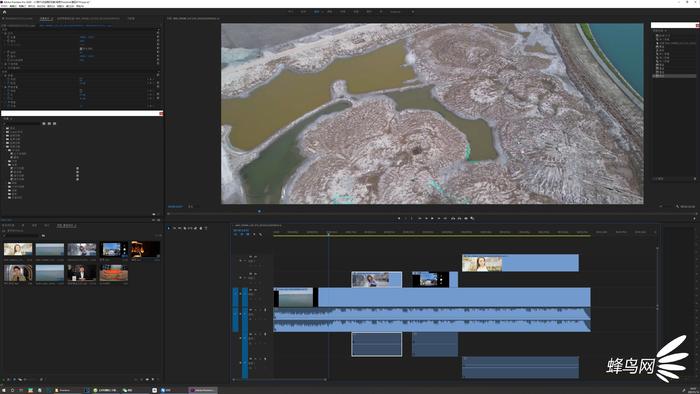The width and height of the screenshot is (700, 394).
Task: Select the man in suit thumbnail
Action: click(82, 272)
